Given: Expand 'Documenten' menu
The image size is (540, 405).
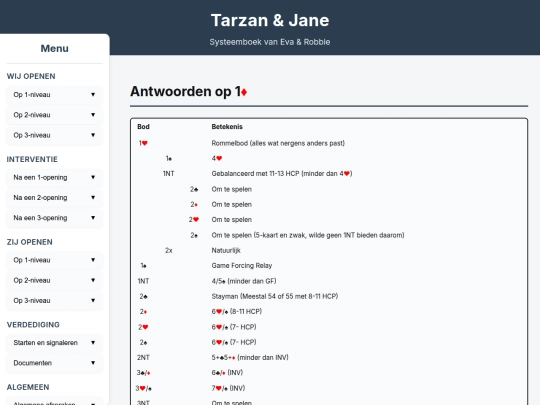Looking at the screenshot, I should (x=54, y=363).
